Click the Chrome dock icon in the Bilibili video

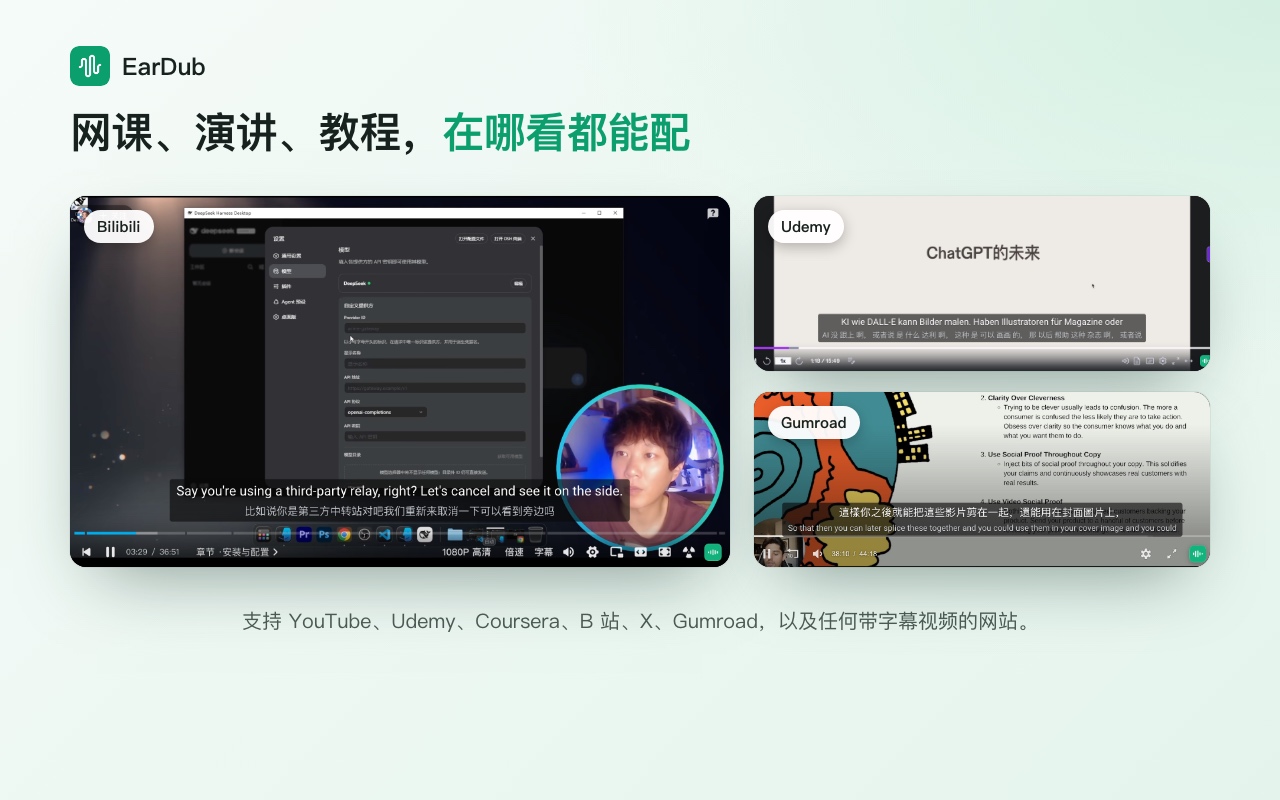click(x=344, y=534)
